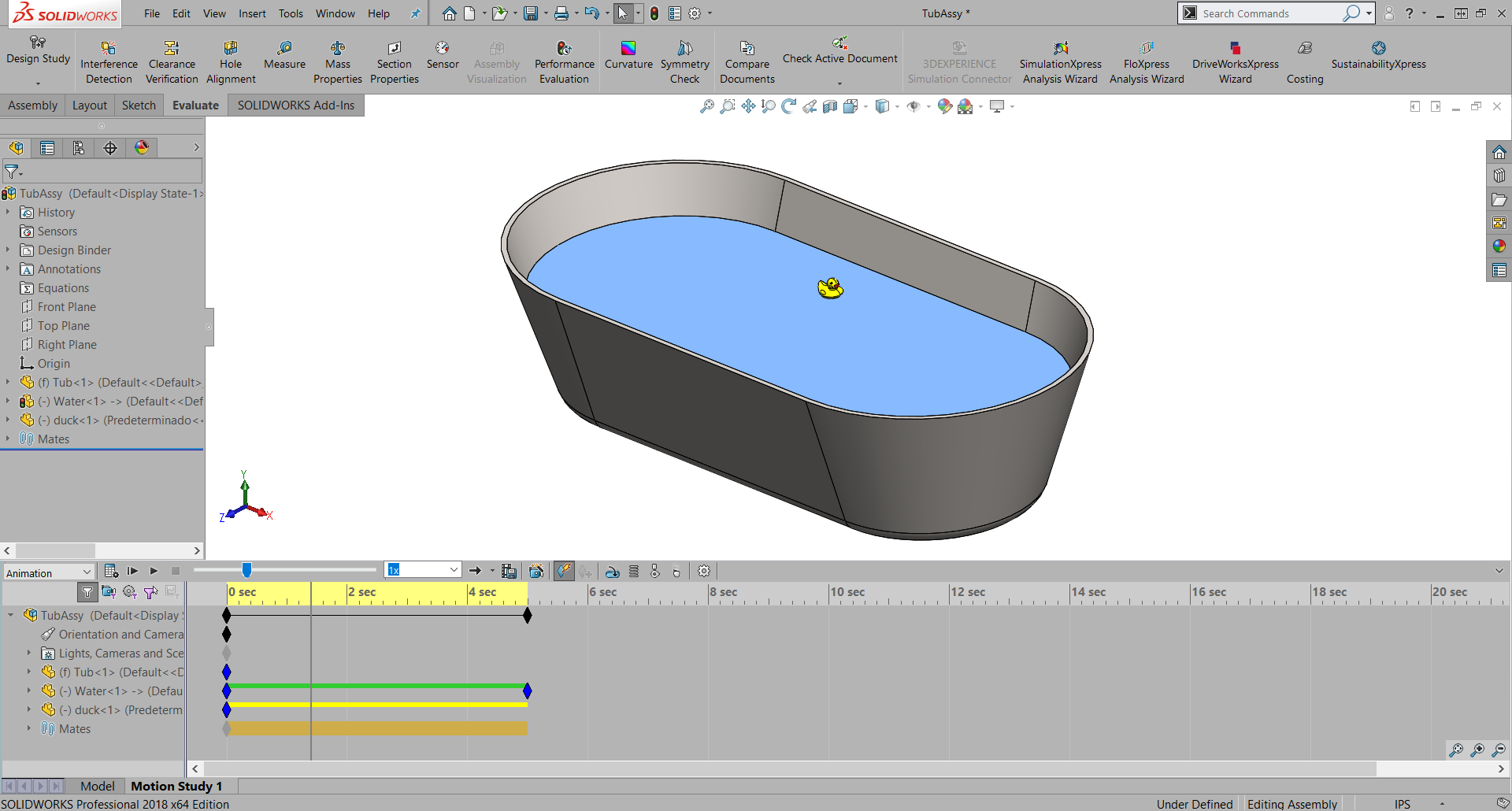
Task: Expand Water<1> in motion tree
Action: [x=29, y=691]
